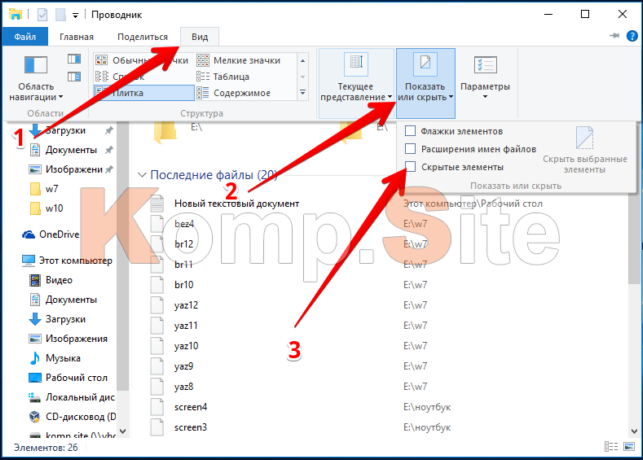Select the screen4 file
This screenshot has height=460, width=643.
190,407
